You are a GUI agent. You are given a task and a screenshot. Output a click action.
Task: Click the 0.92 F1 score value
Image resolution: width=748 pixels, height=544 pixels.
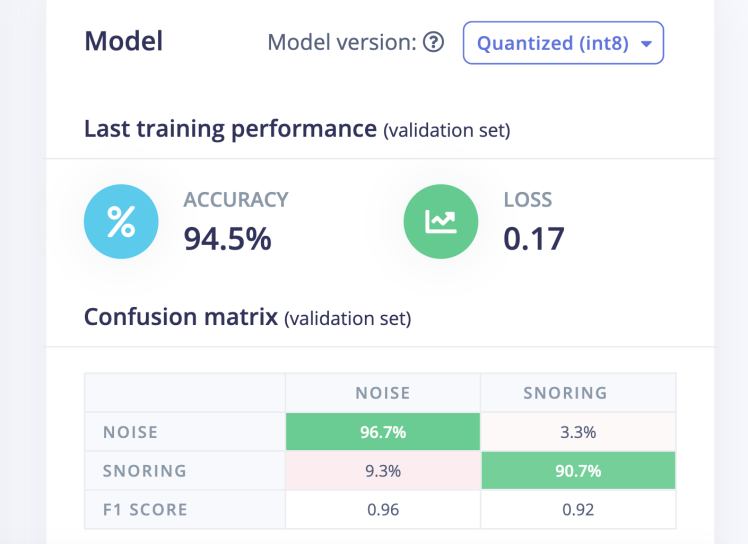pos(578,509)
